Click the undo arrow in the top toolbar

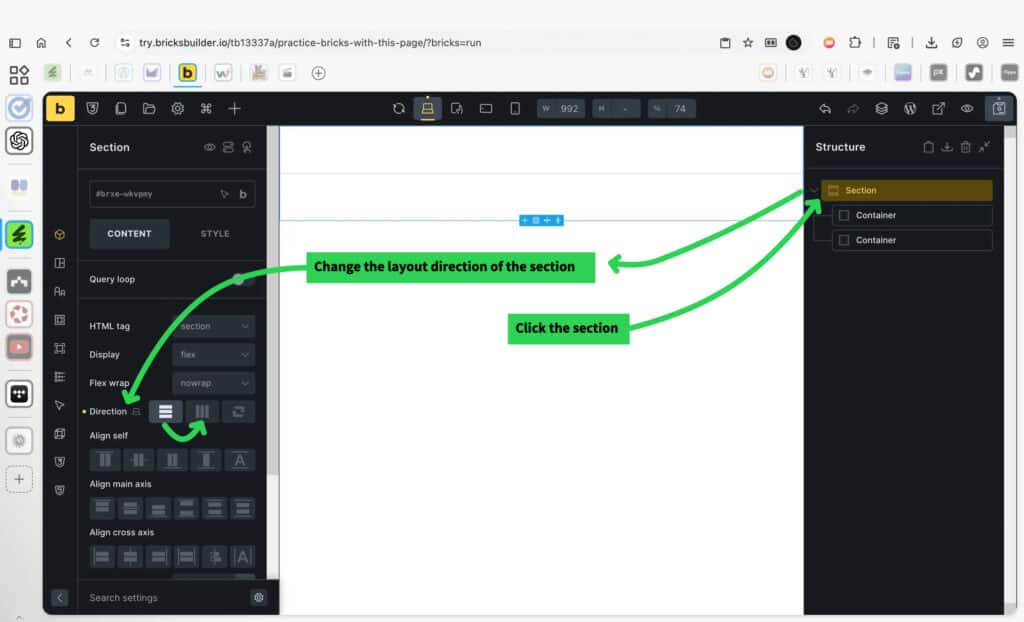point(824,108)
